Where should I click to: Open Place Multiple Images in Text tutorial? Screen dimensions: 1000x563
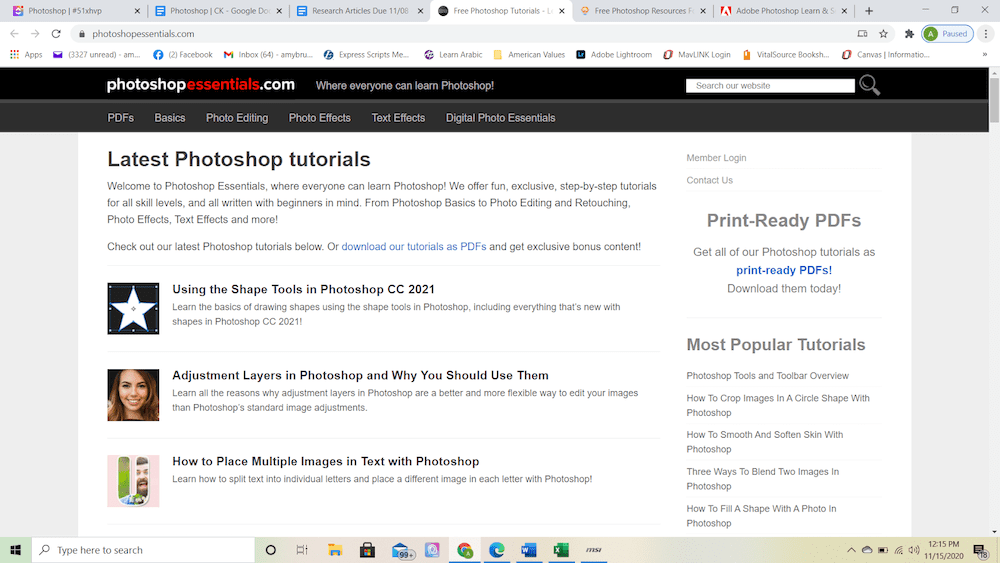326,462
